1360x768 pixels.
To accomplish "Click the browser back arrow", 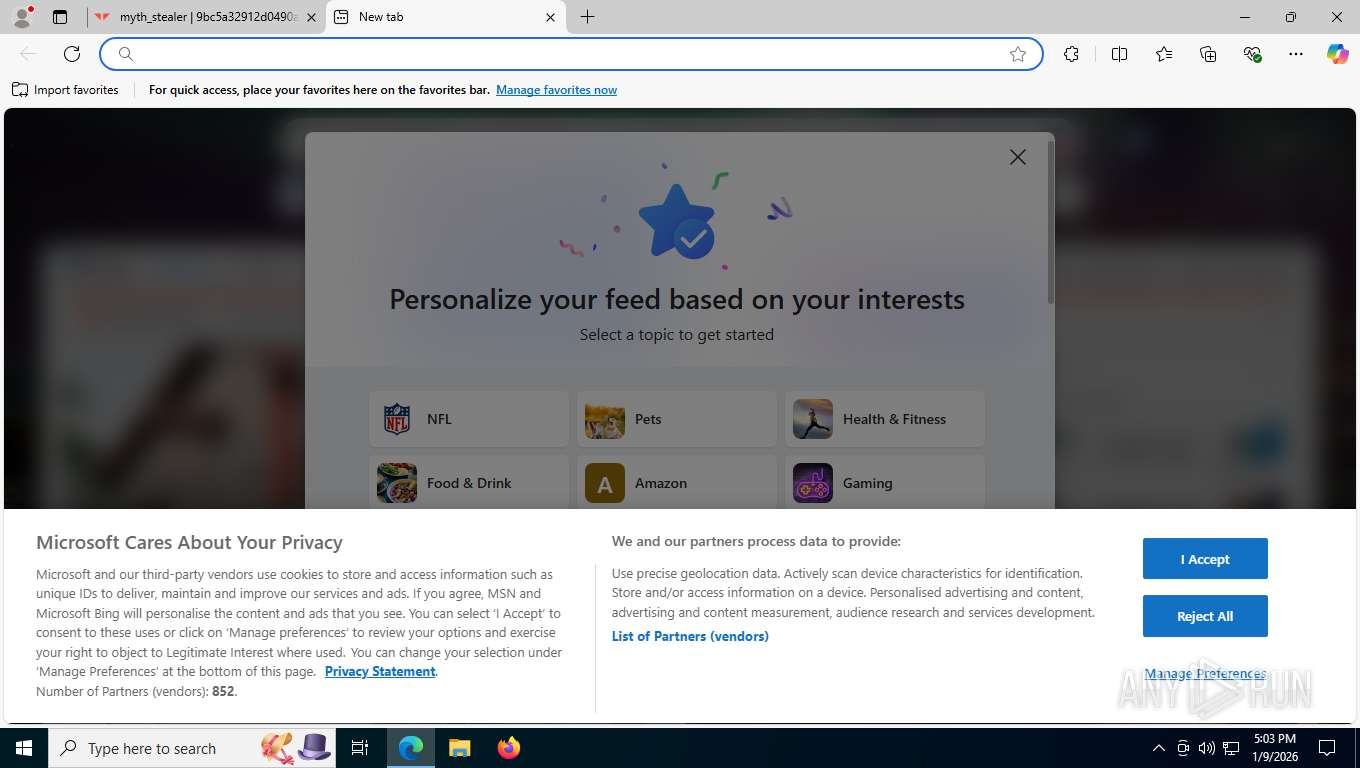I will pyautogui.click(x=28, y=54).
